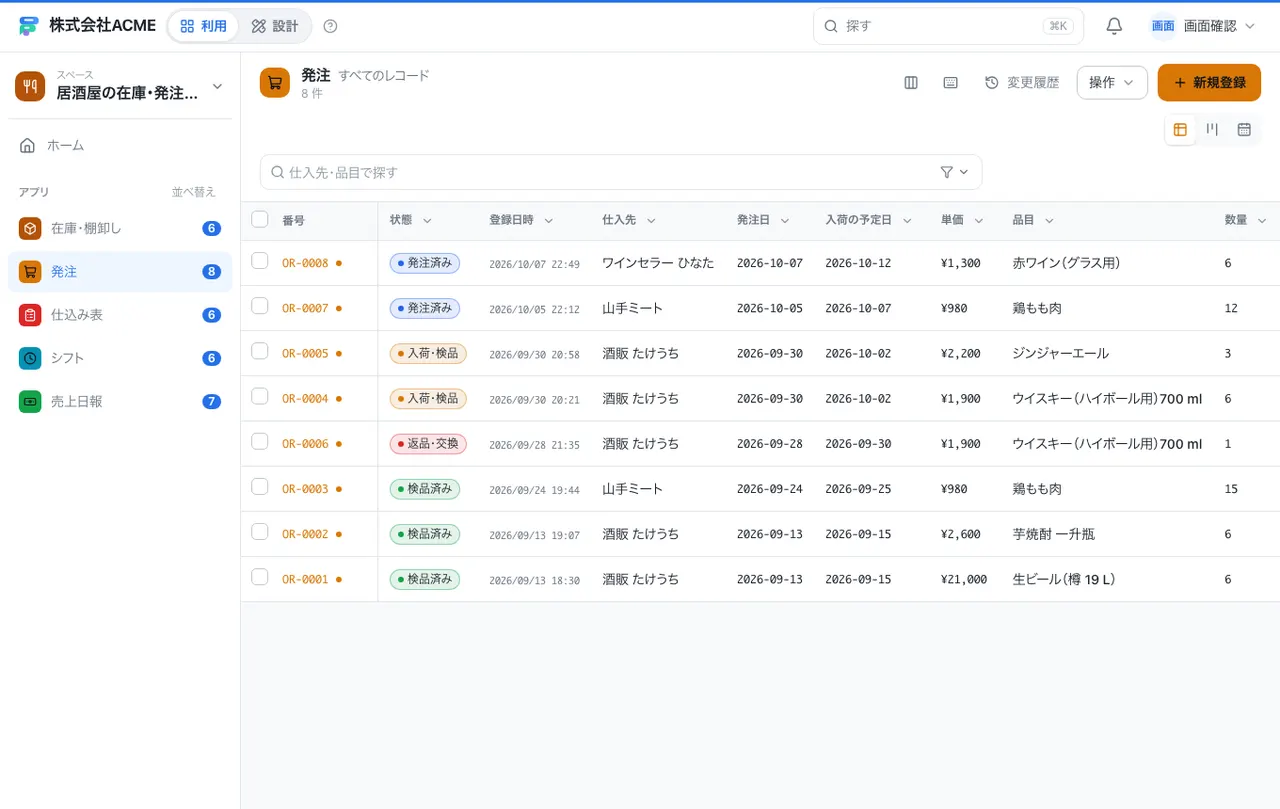
Task: Open 仕込み表 app in sidebar
Action: pos(120,315)
